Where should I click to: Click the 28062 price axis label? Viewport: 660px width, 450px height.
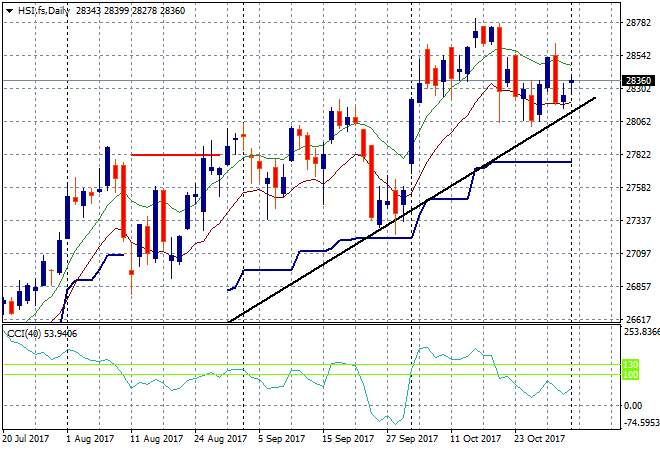point(638,122)
